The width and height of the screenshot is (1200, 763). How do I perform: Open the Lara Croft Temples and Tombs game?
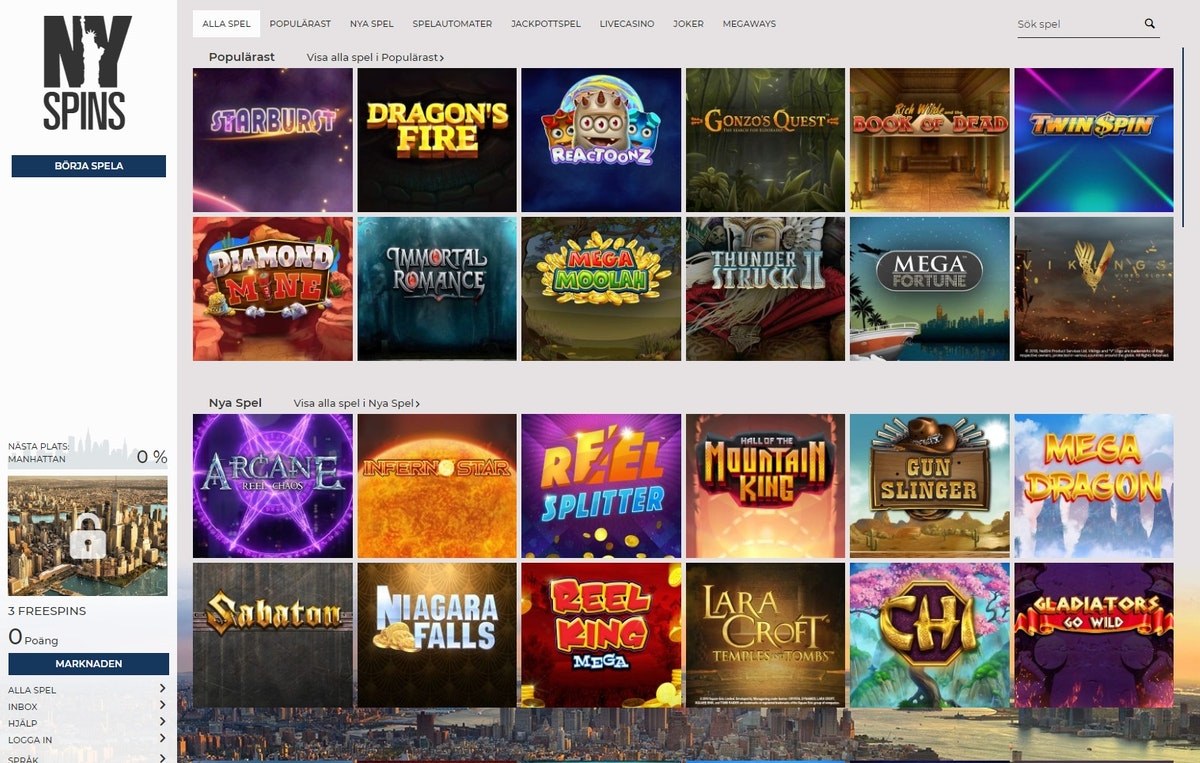point(765,634)
